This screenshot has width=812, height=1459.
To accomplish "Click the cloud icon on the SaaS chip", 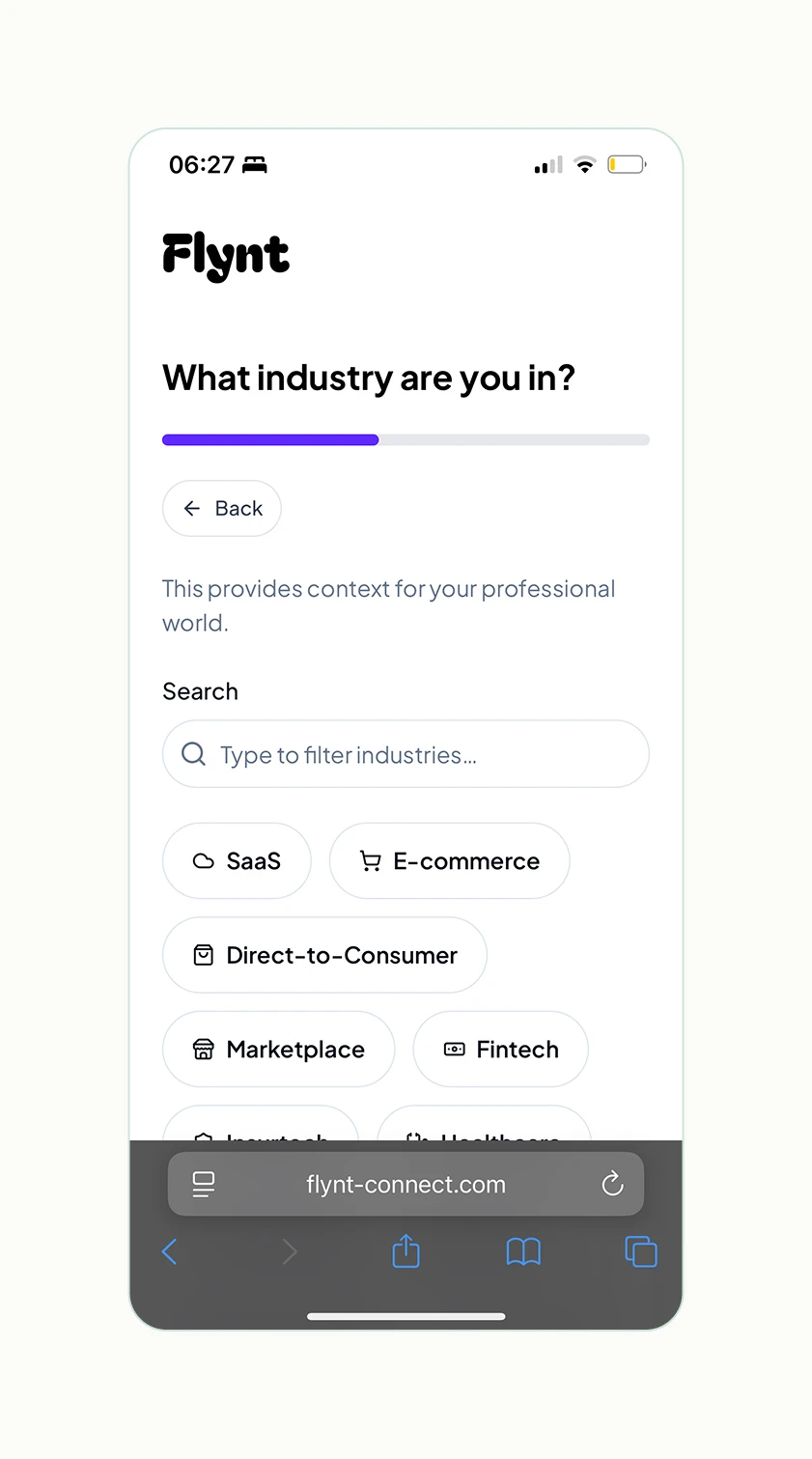I will click(x=203, y=860).
